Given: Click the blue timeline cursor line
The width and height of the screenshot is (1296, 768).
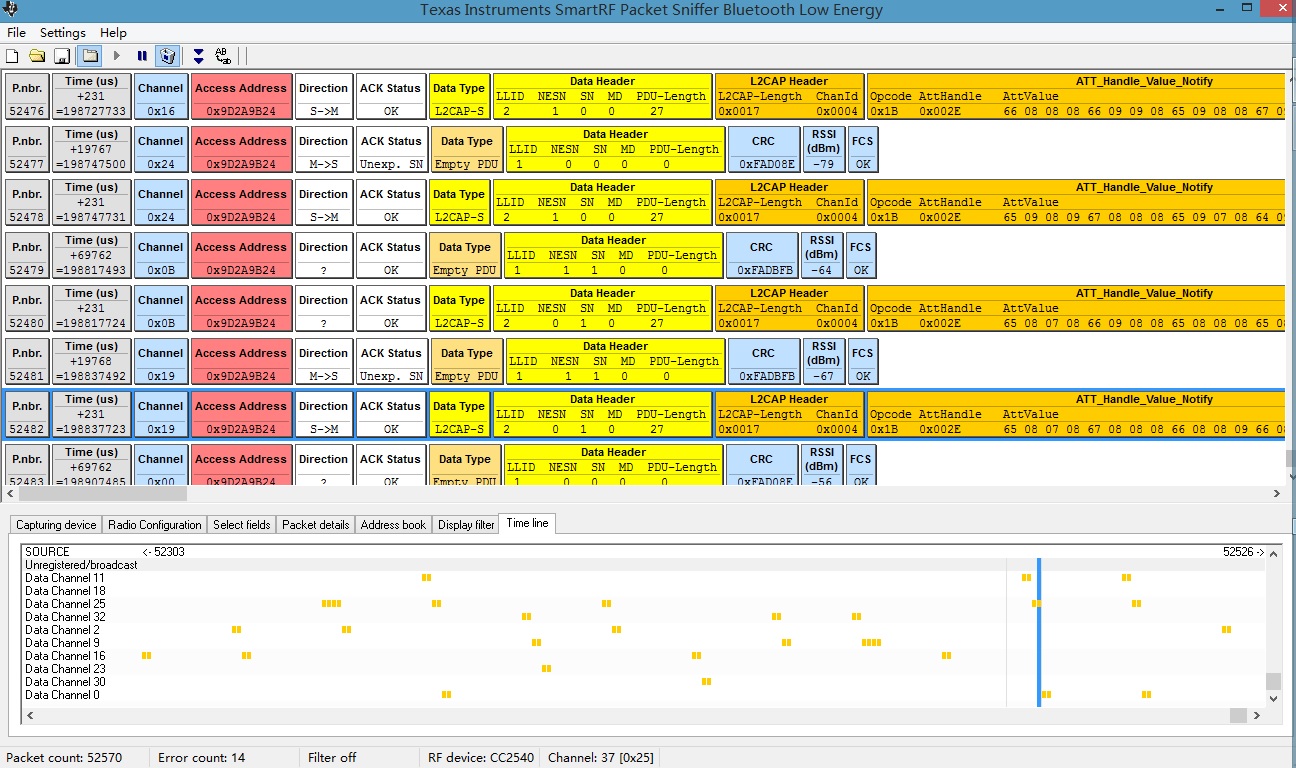Looking at the screenshot, I should tap(1039, 632).
